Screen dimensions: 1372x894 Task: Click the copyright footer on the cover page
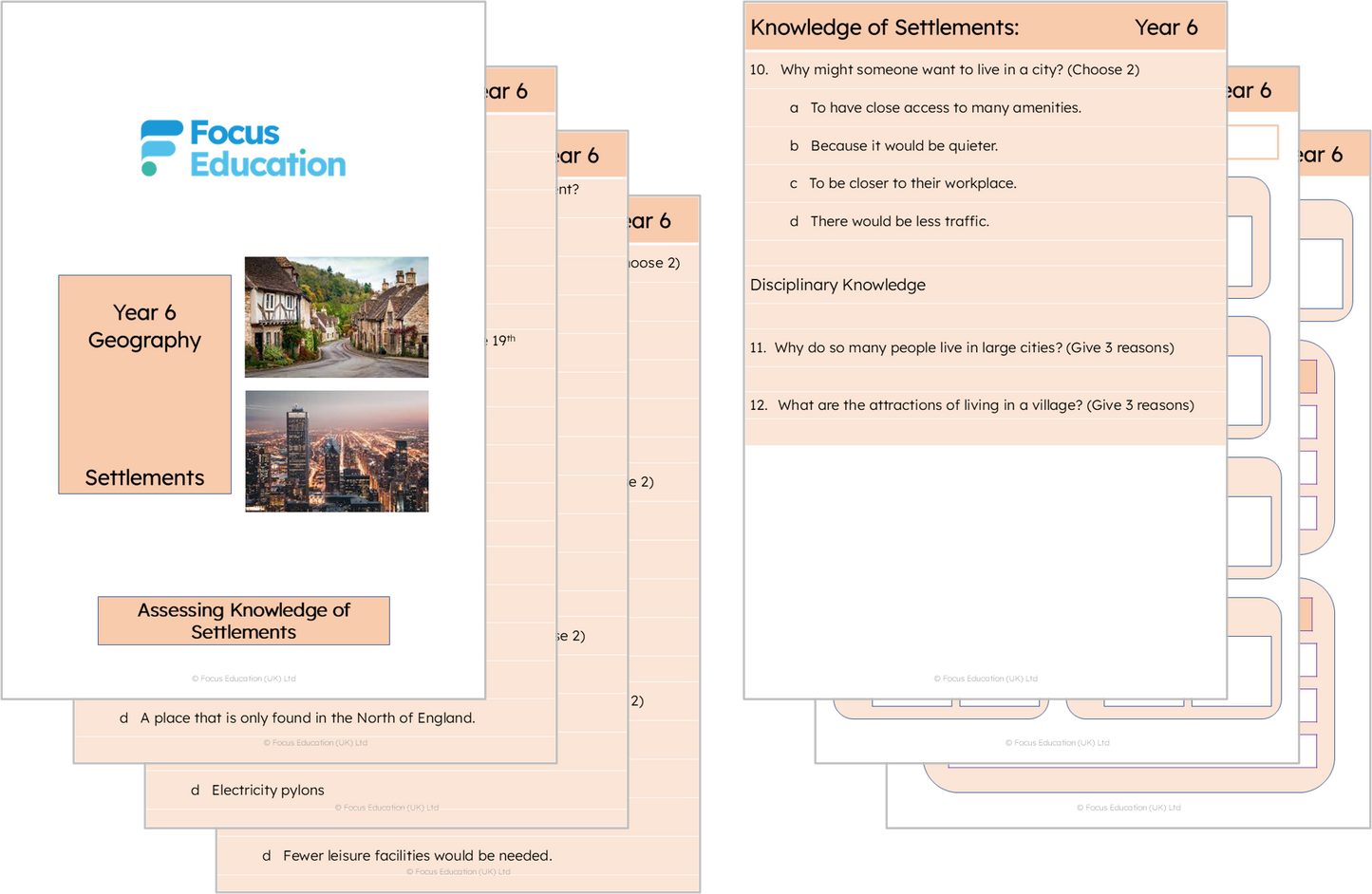click(244, 679)
